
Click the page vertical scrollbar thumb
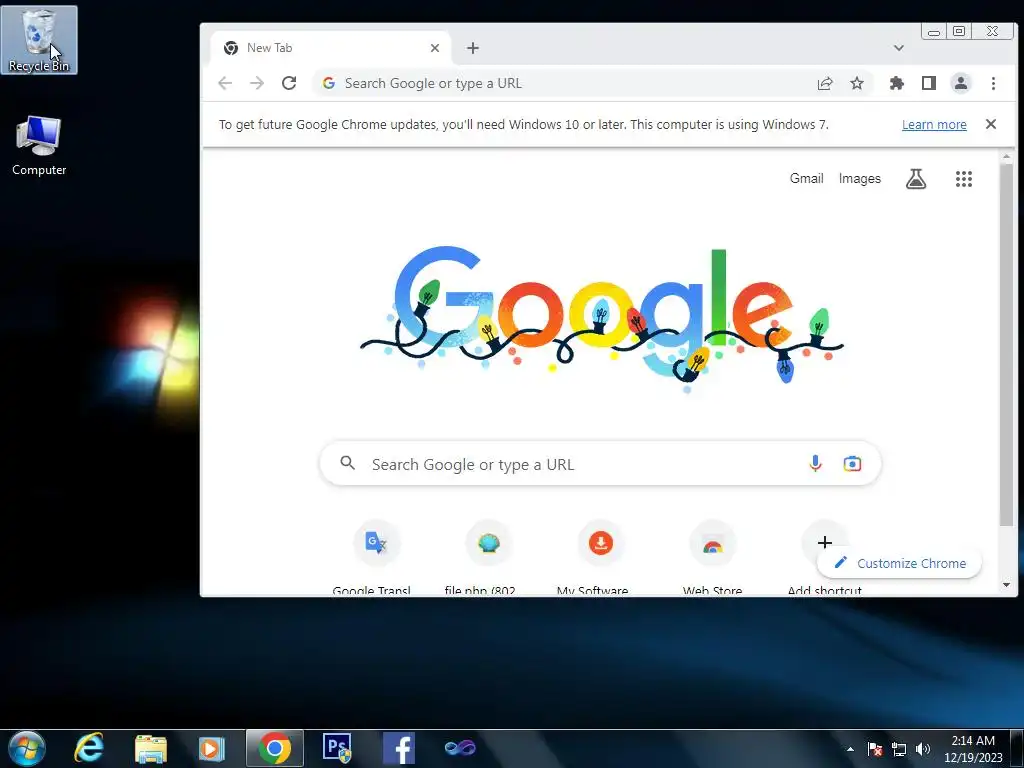coord(1006,343)
